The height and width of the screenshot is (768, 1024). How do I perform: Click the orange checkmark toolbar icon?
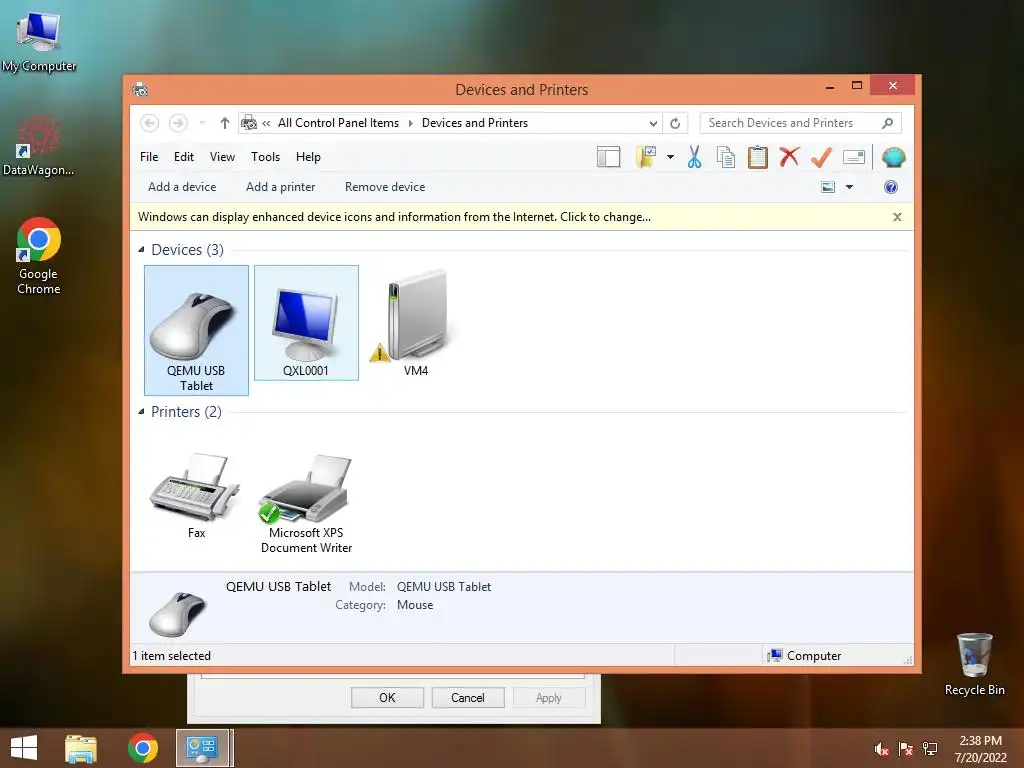(x=821, y=157)
